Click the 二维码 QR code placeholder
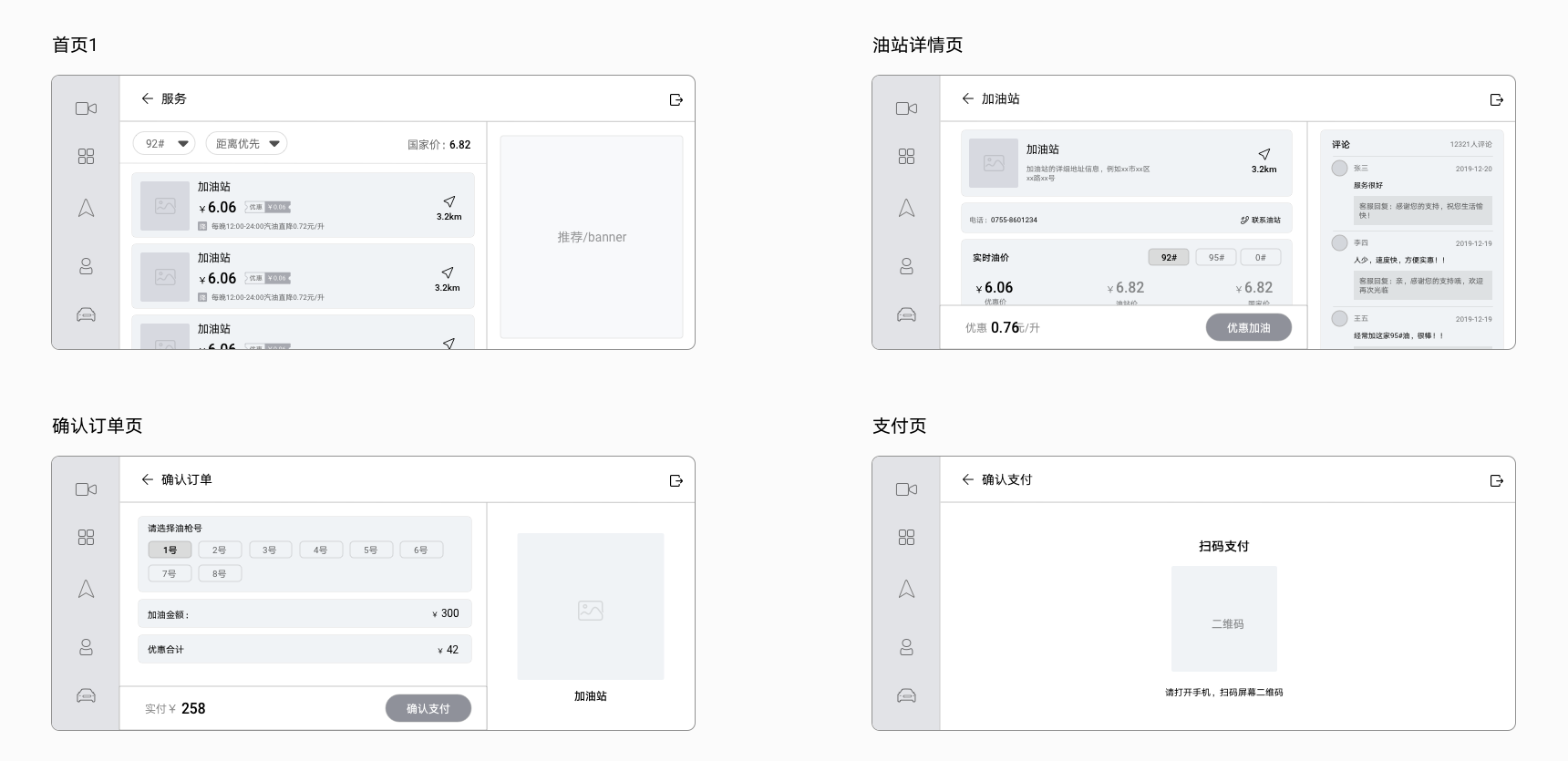 (x=1224, y=619)
